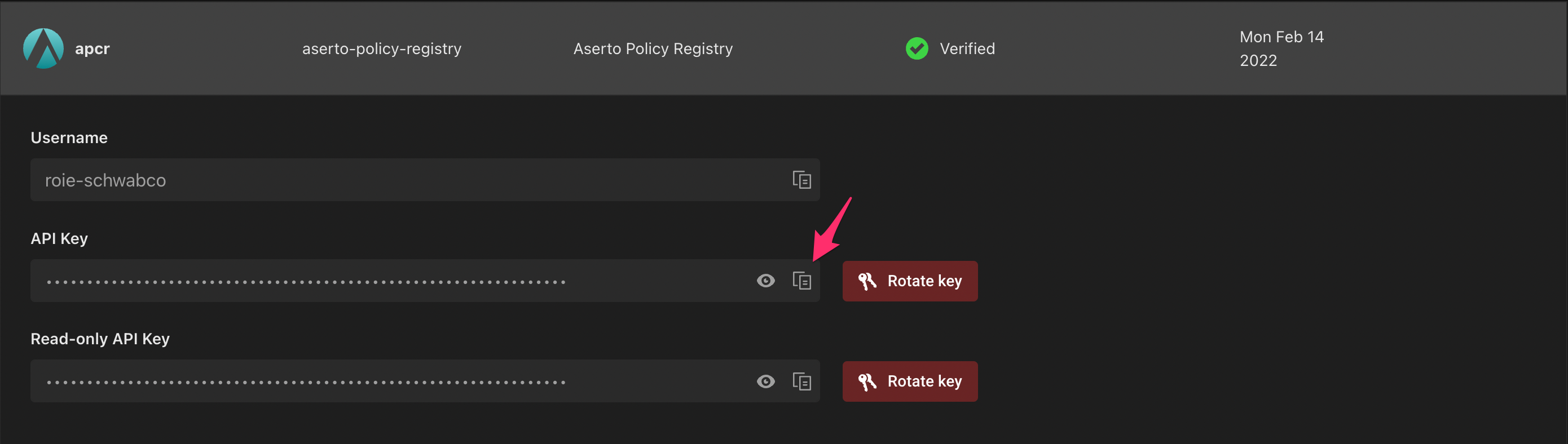The width and height of the screenshot is (1568, 444).
Task: Click the keys icon on API Key Rotate button
Action: tap(867, 281)
